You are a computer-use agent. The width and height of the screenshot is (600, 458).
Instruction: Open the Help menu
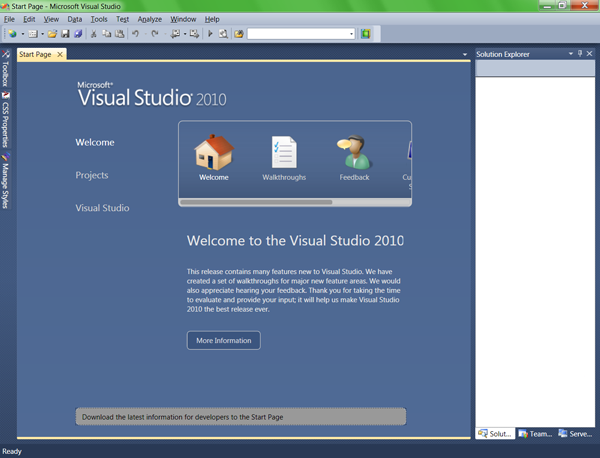point(212,19)
